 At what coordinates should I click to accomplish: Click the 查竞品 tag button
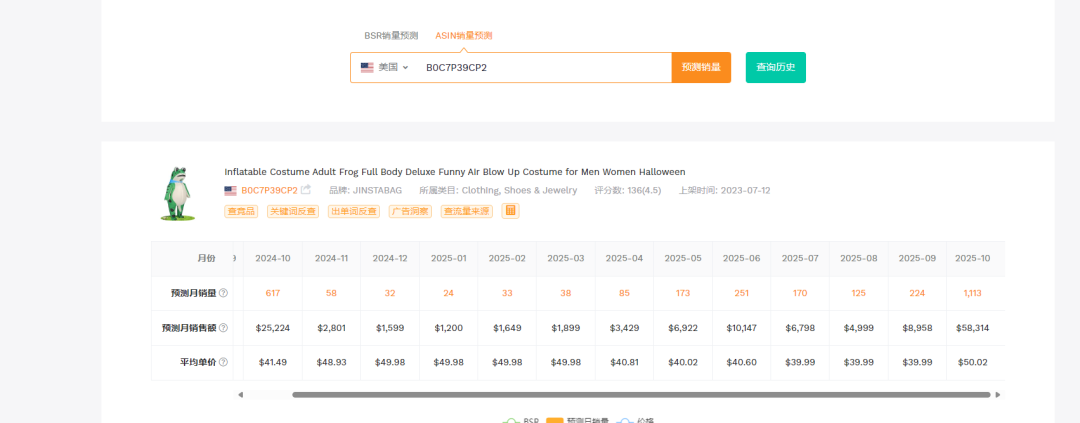click(241, 212)
